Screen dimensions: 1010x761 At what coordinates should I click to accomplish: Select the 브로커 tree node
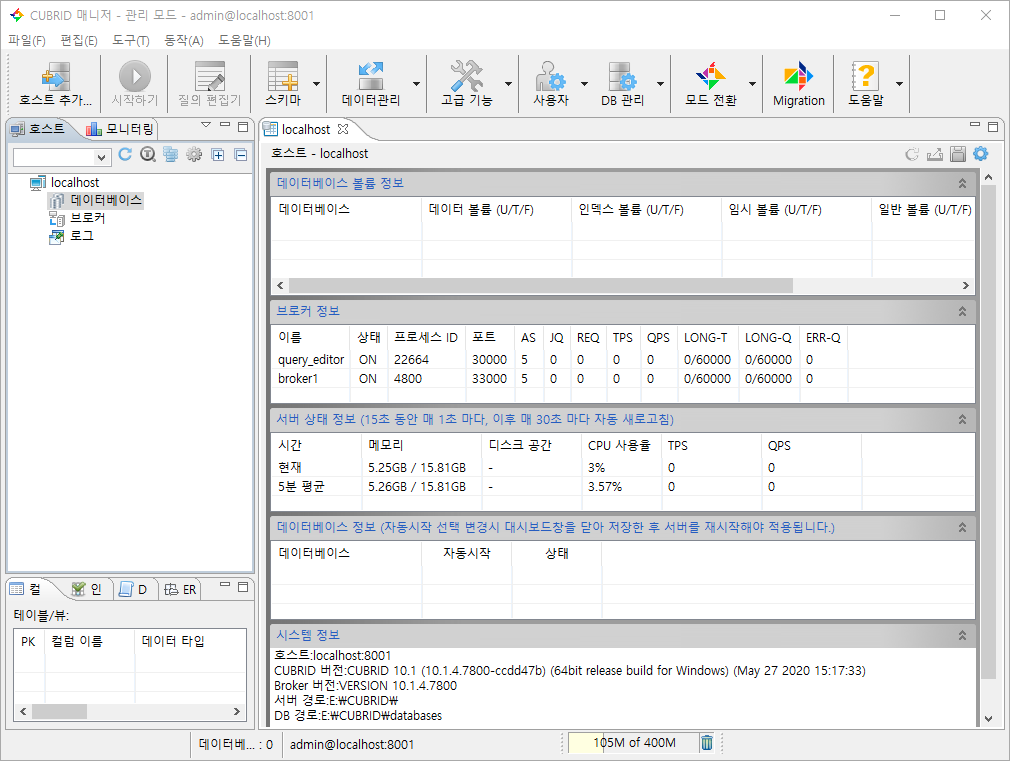(77, 218)
